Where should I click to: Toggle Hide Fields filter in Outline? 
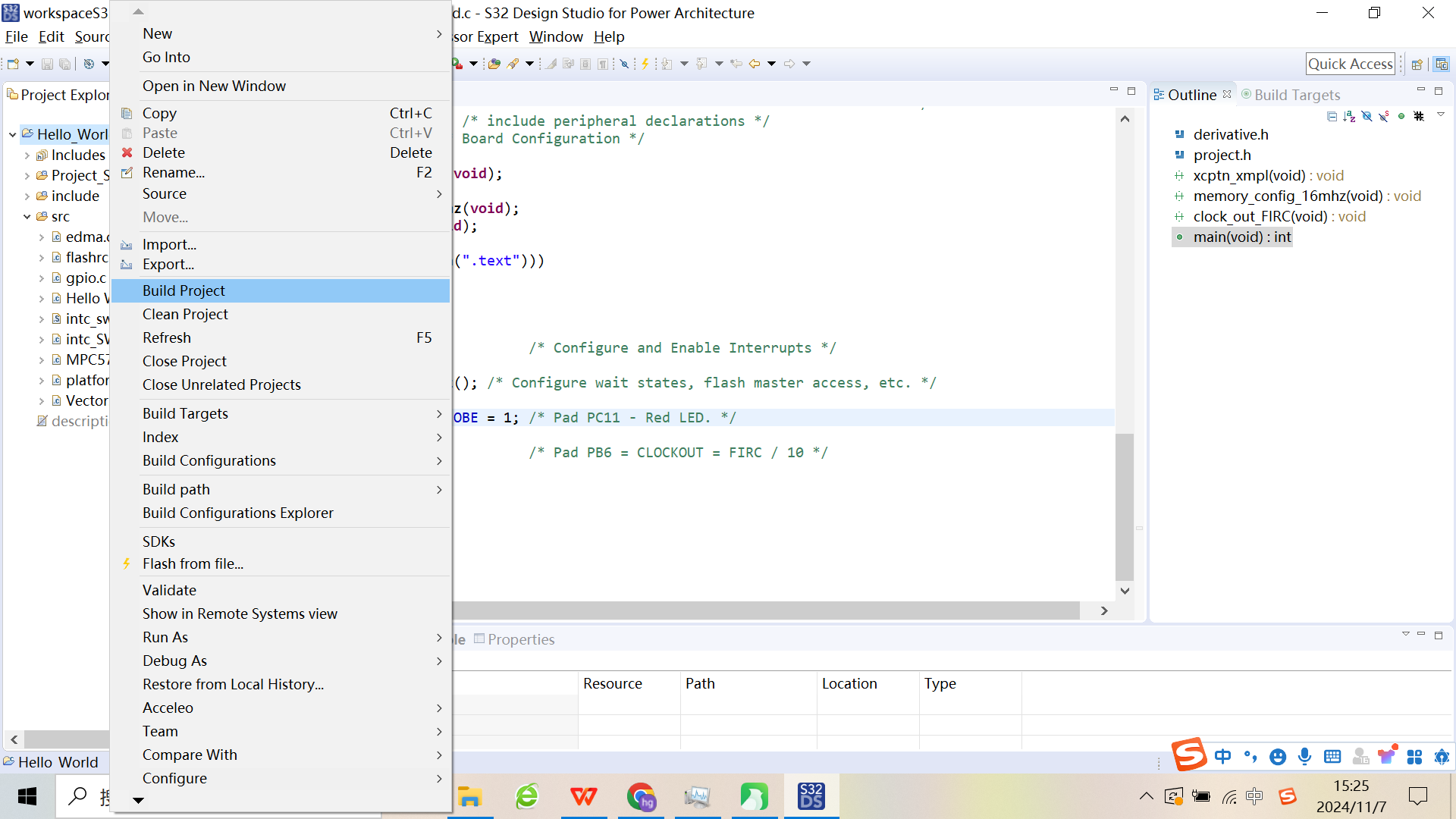pos(1367,116)
